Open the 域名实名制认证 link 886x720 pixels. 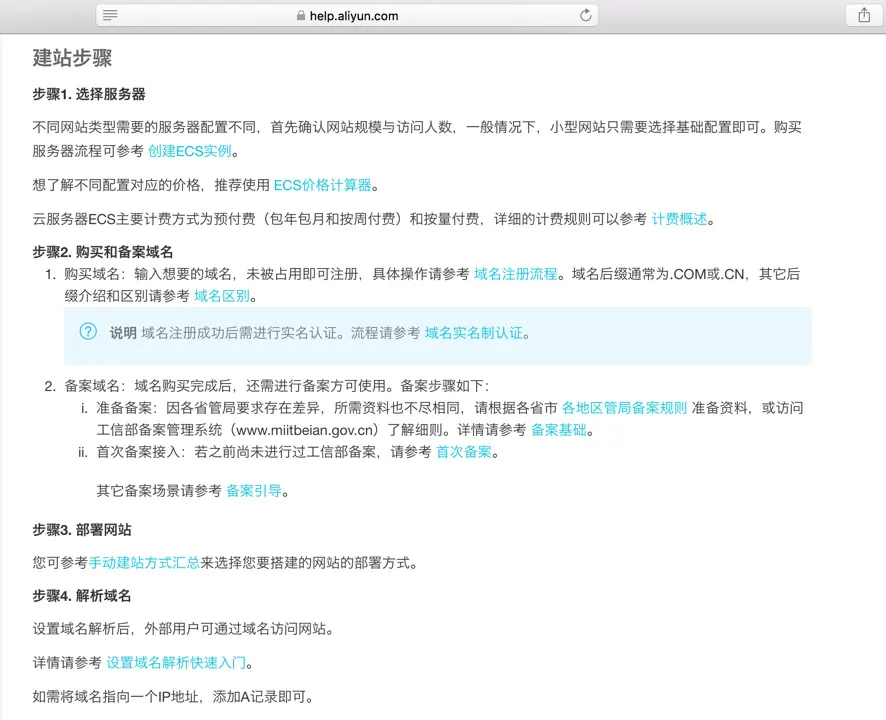[474, 333]
